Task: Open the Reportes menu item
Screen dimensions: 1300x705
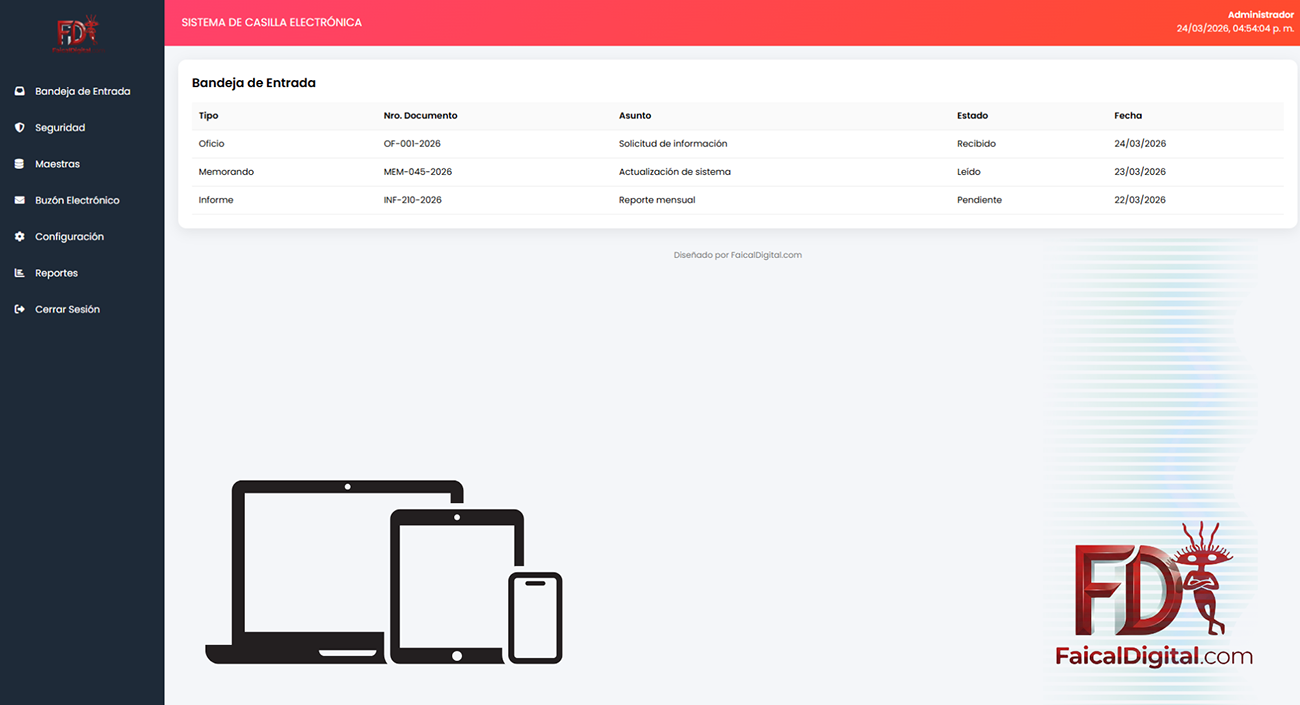Action: tap(56, 273)
